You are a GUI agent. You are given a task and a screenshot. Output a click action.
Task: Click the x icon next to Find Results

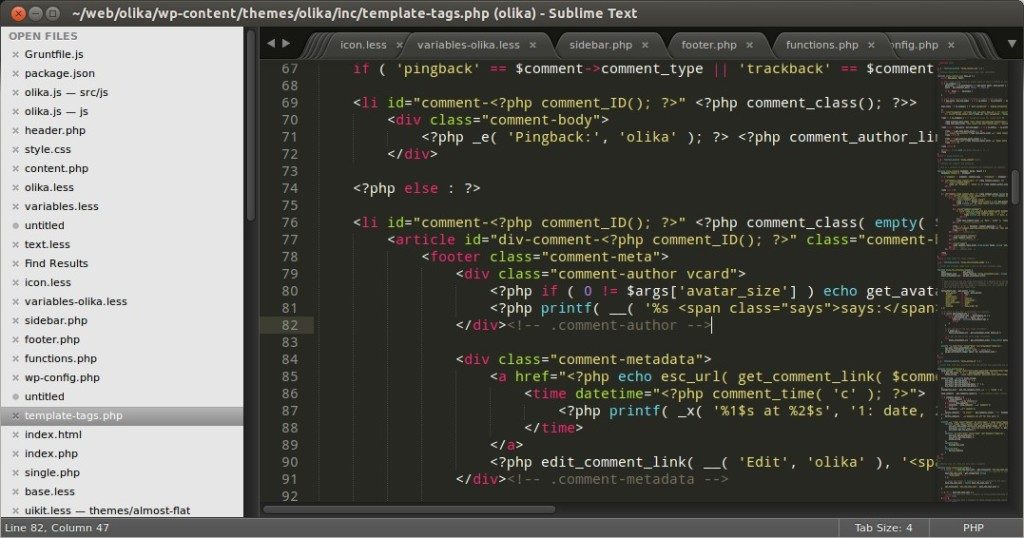(16, 264)
